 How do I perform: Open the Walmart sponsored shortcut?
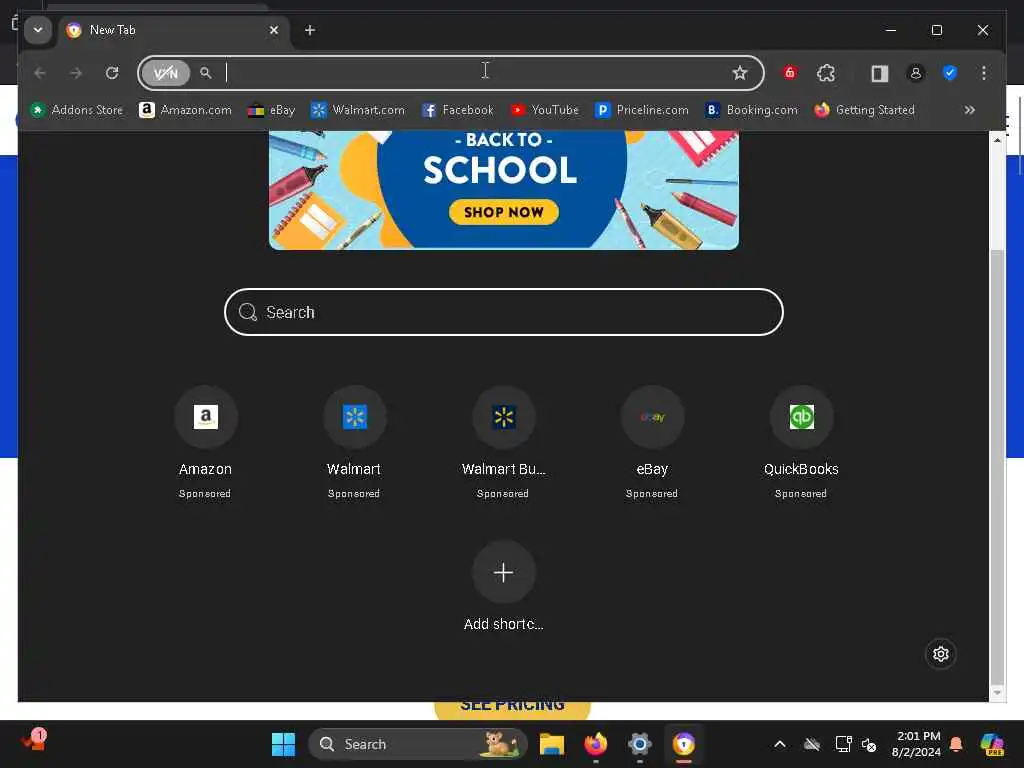355,441
